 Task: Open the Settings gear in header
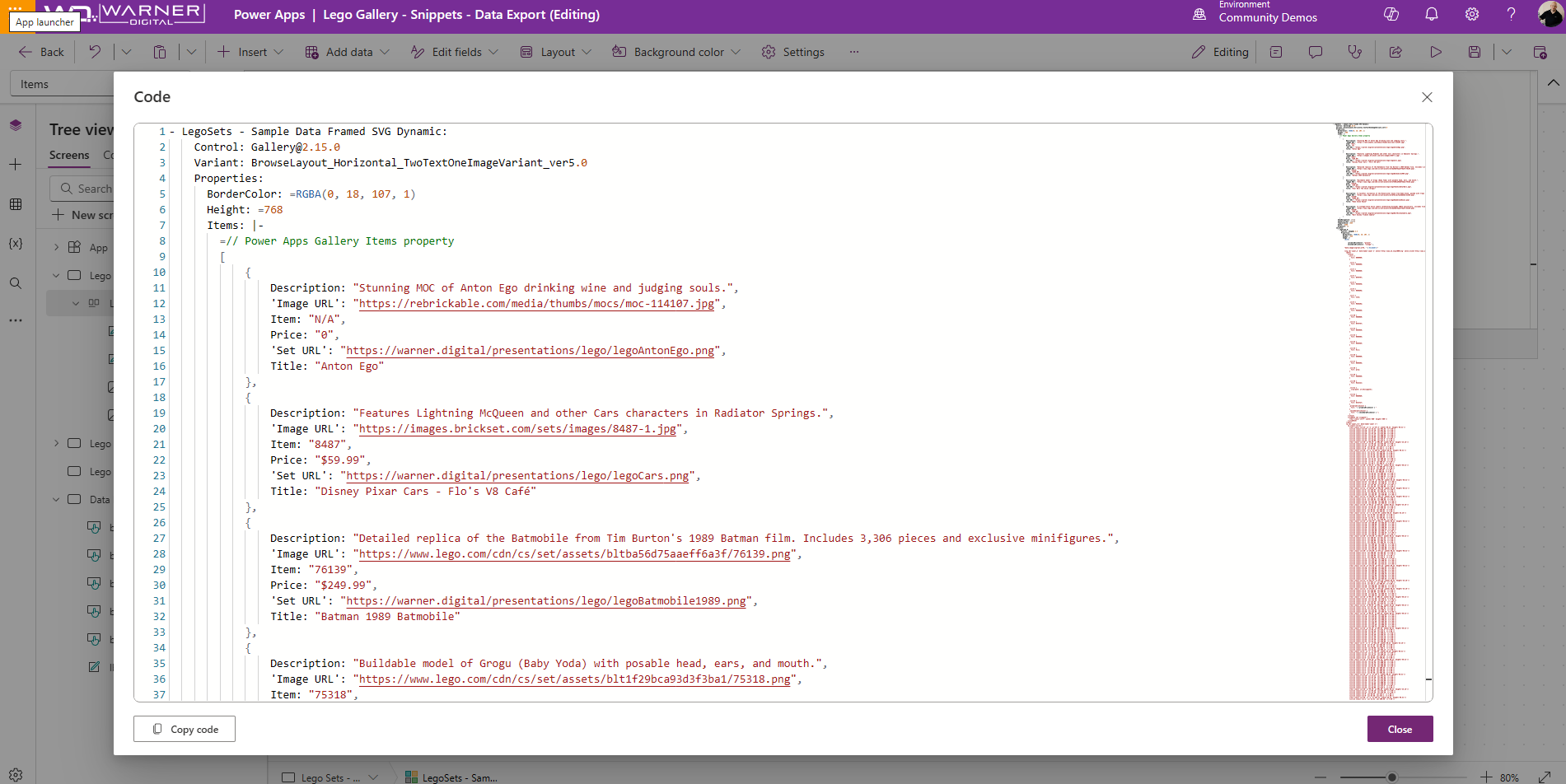point(1472,14)
